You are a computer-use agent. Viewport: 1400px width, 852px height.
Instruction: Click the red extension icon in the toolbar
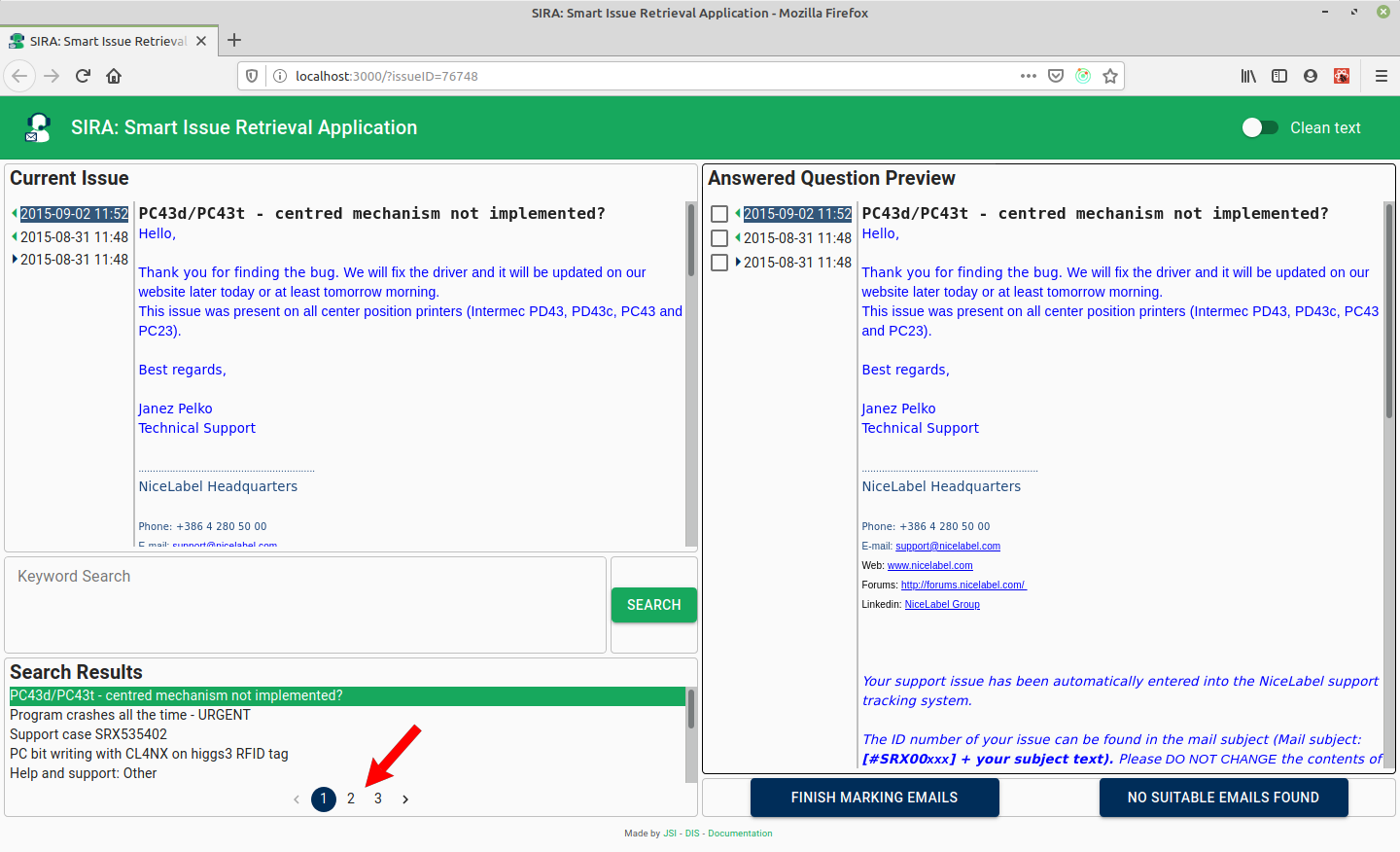(1342, 75)
